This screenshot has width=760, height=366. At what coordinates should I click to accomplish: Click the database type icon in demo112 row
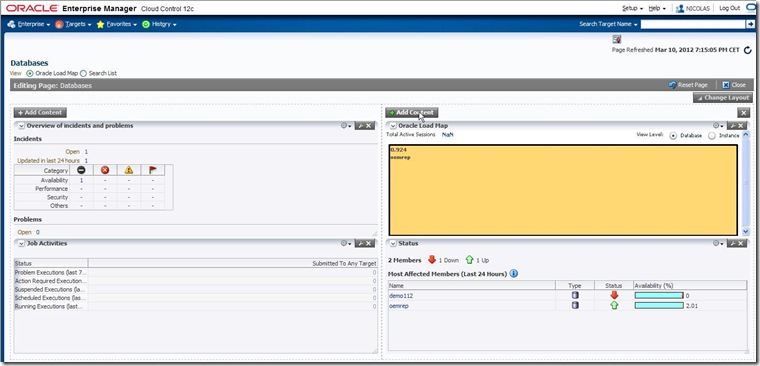(x=575, y=295)
